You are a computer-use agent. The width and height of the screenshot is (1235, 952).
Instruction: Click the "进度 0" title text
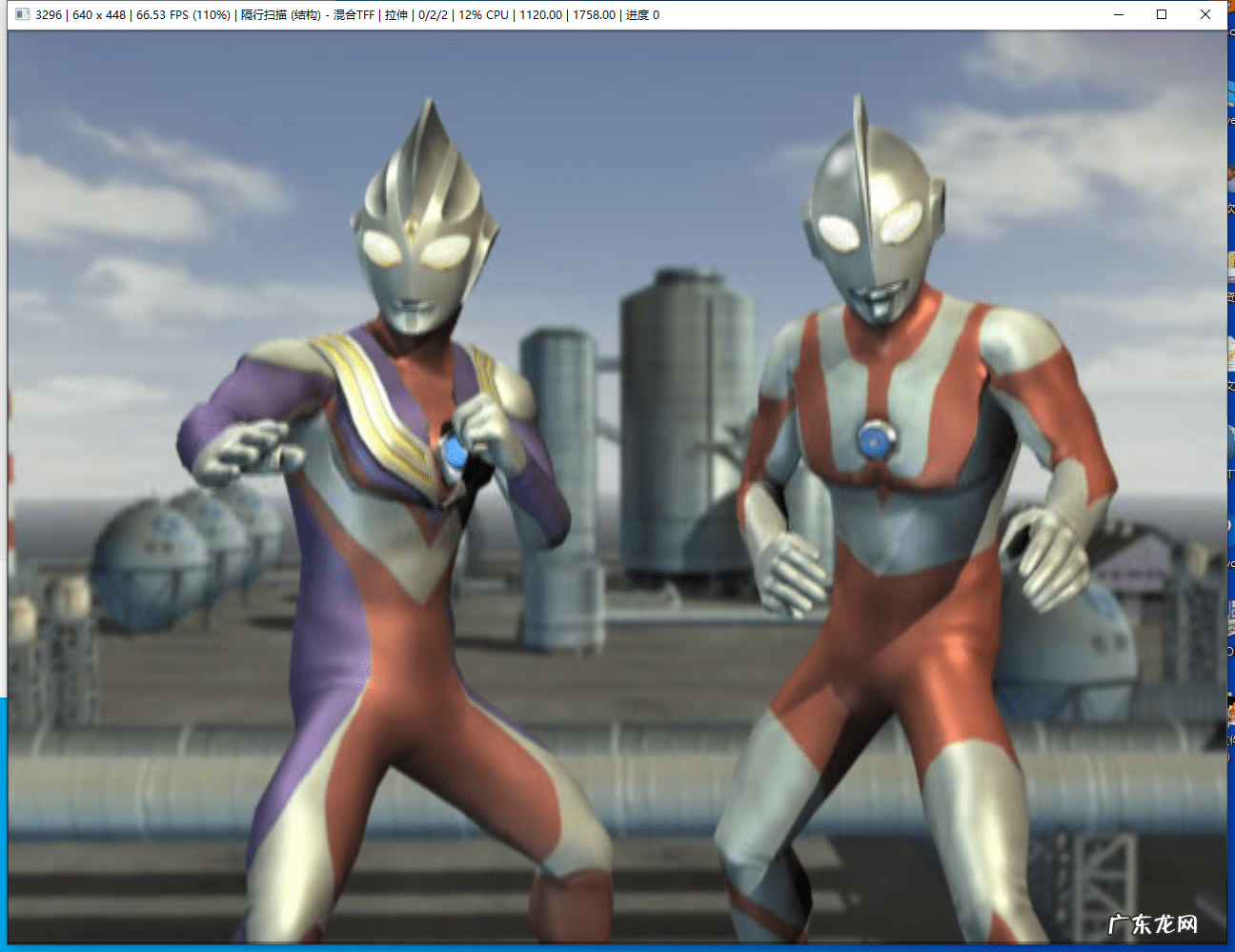pyautogui.click(x=642, y=15)
